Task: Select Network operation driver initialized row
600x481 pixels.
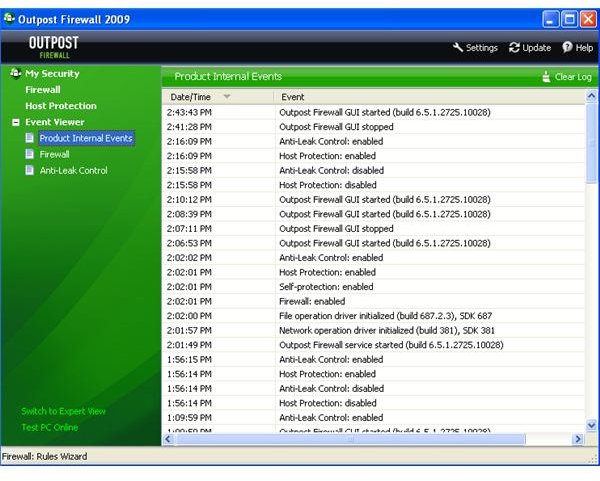Action: click(373, 330)
